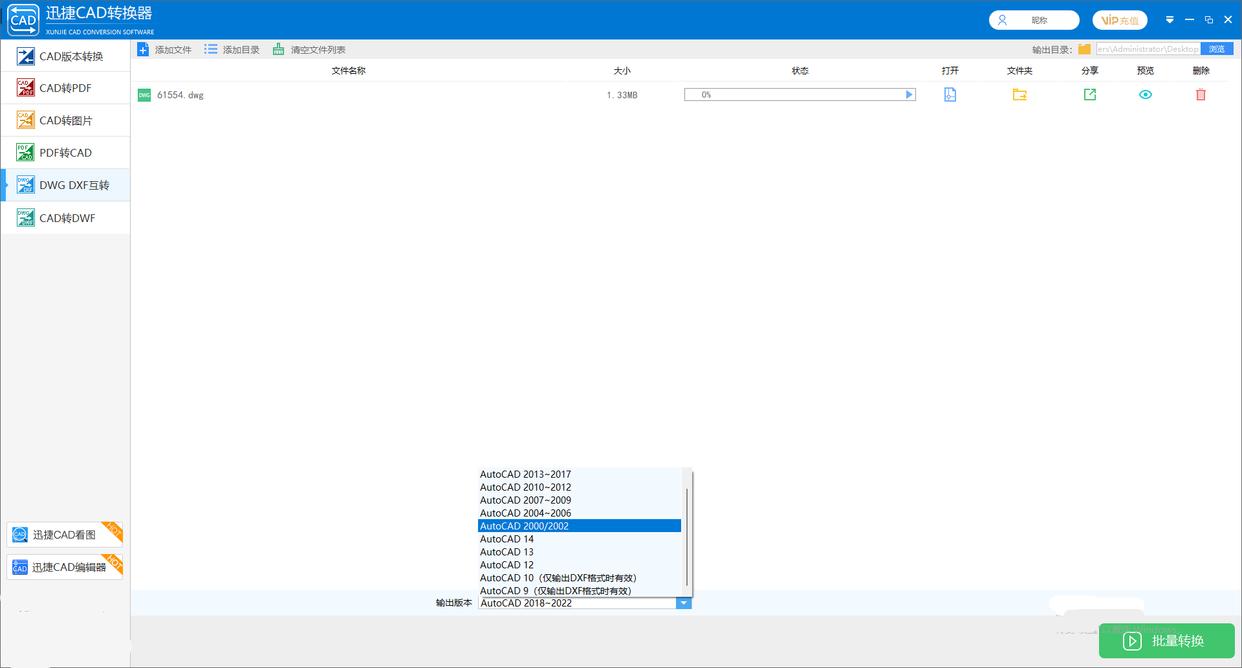Share the 61554.dwg file
Viewport: 1242px width, 668px height.
tap(1090, 95)
